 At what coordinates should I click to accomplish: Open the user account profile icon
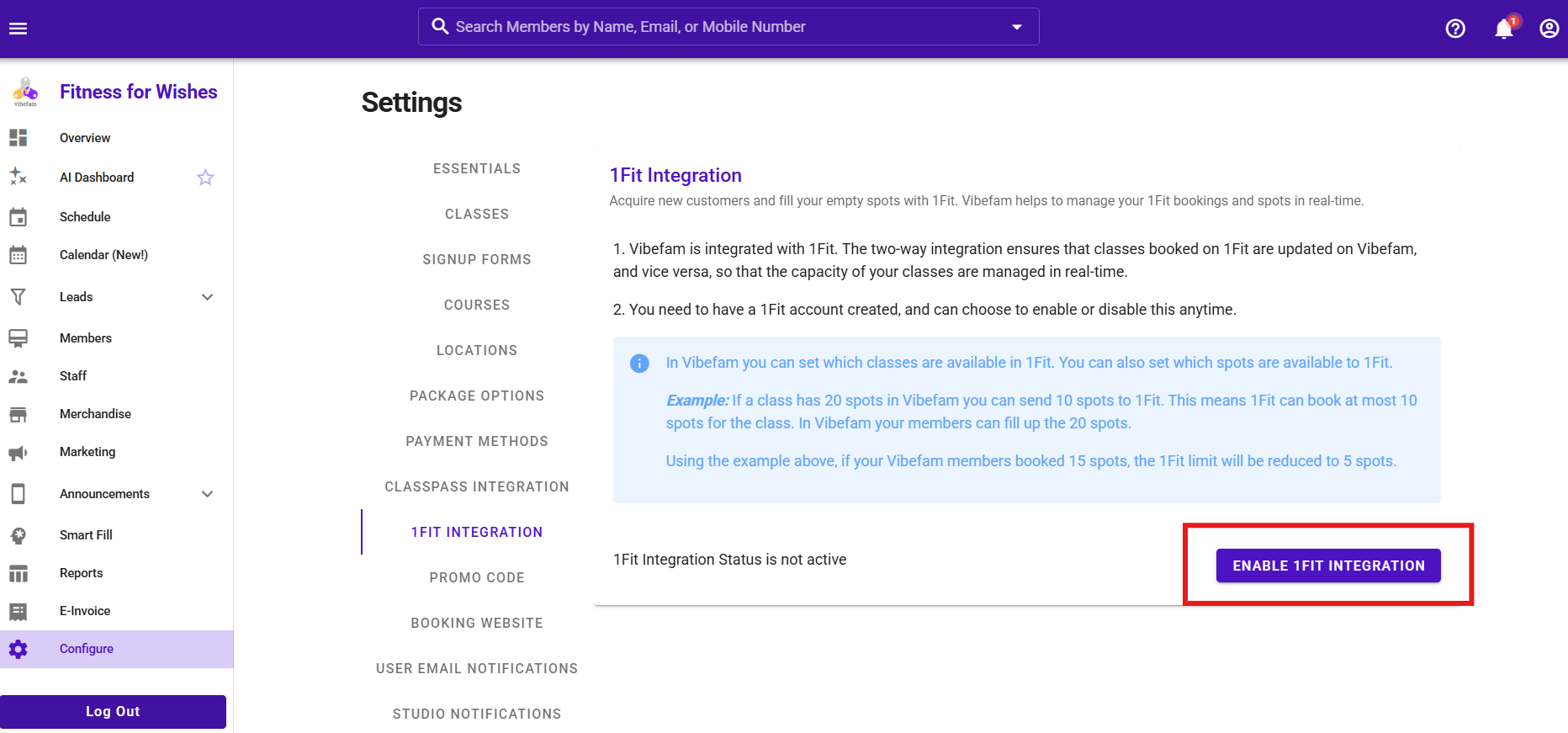pyautogui.click(x=1549, y=29)
